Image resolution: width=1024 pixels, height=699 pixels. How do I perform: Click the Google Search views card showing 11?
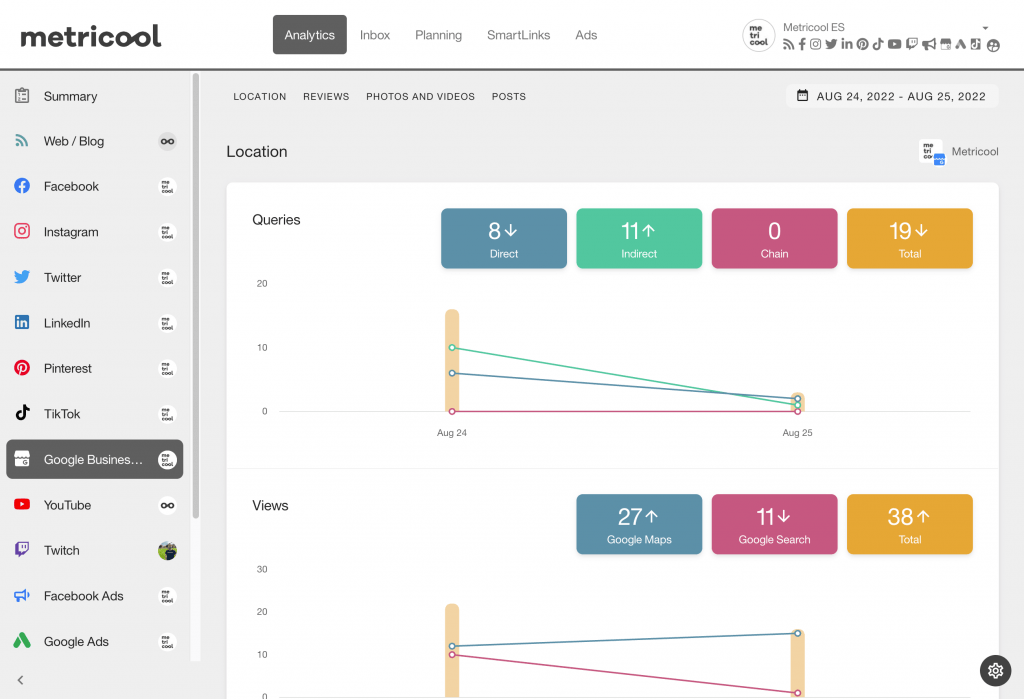(775, 524)
